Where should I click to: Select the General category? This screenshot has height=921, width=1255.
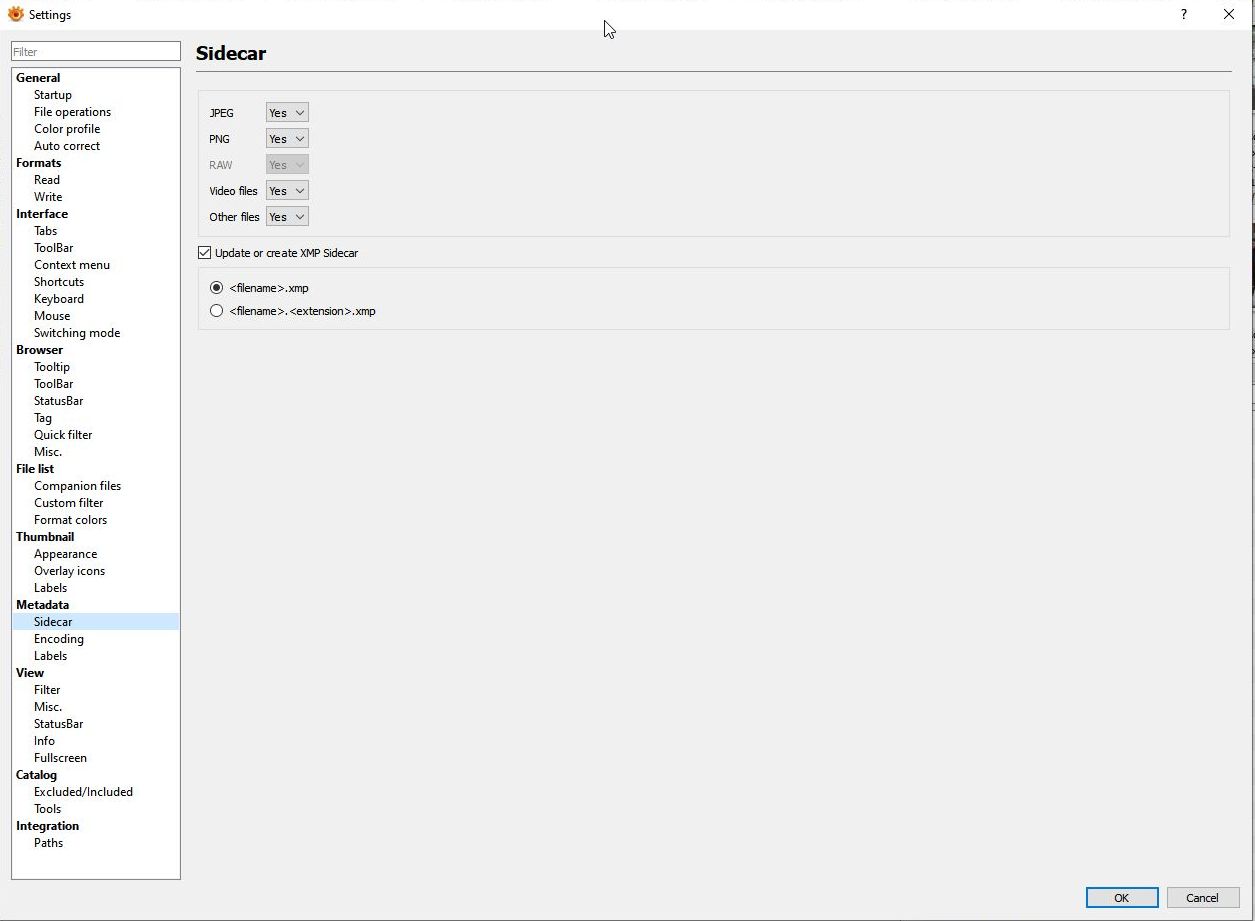click(38, 78)
